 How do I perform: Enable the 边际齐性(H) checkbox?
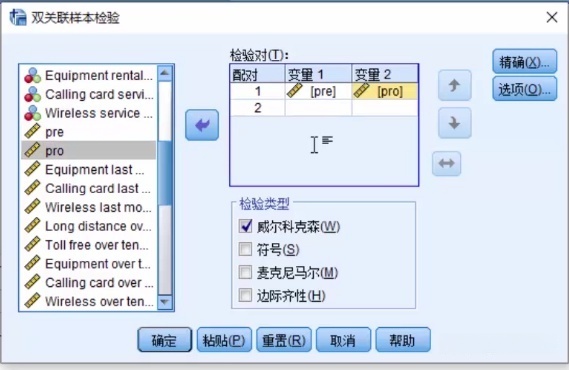point(245,295)
